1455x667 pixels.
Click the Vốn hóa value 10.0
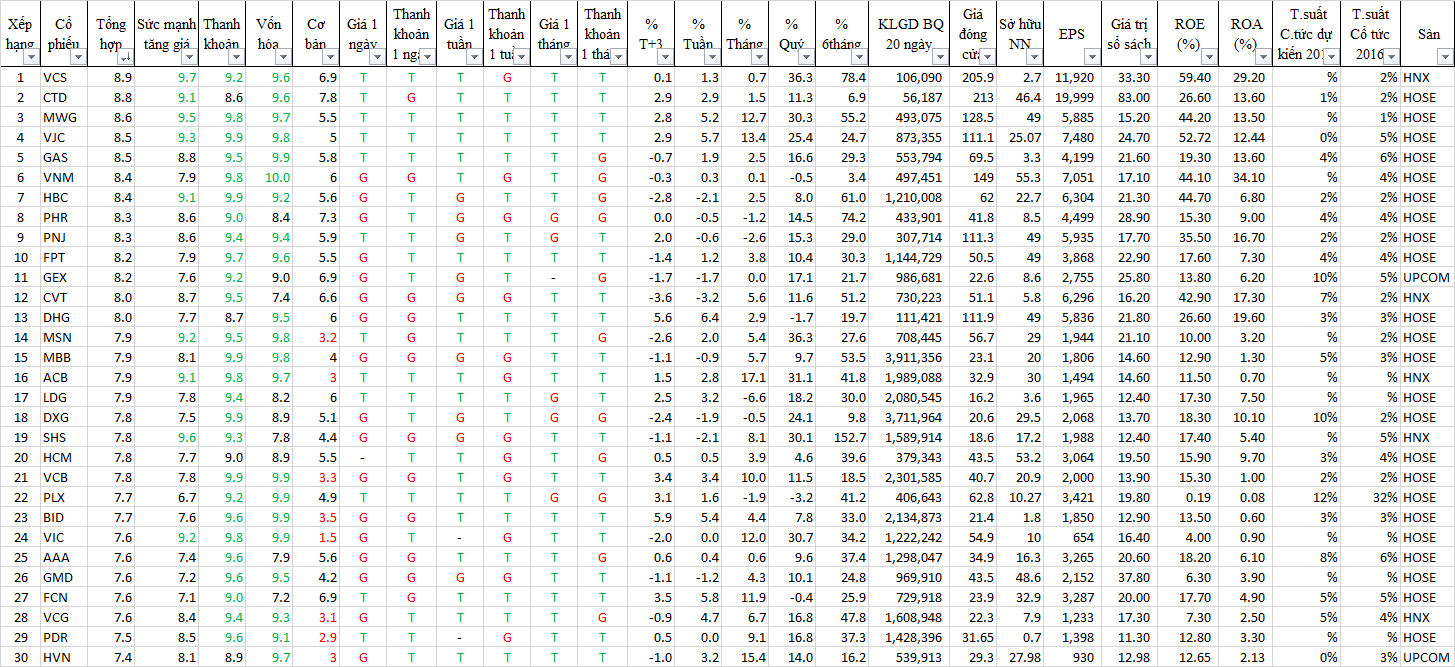click(x=278, y=177)
